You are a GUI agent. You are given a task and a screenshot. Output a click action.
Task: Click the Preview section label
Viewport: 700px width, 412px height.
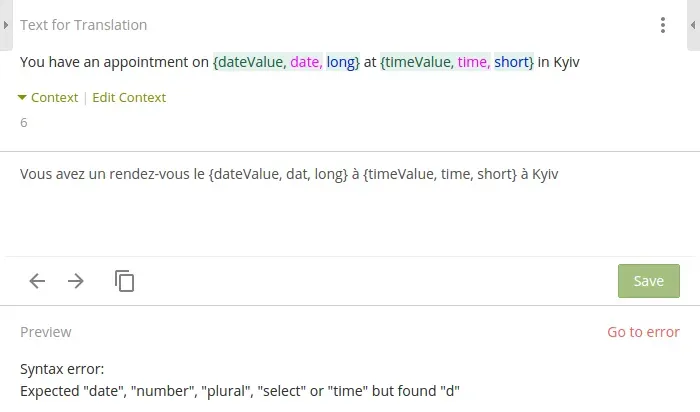(x=46, y=332)
